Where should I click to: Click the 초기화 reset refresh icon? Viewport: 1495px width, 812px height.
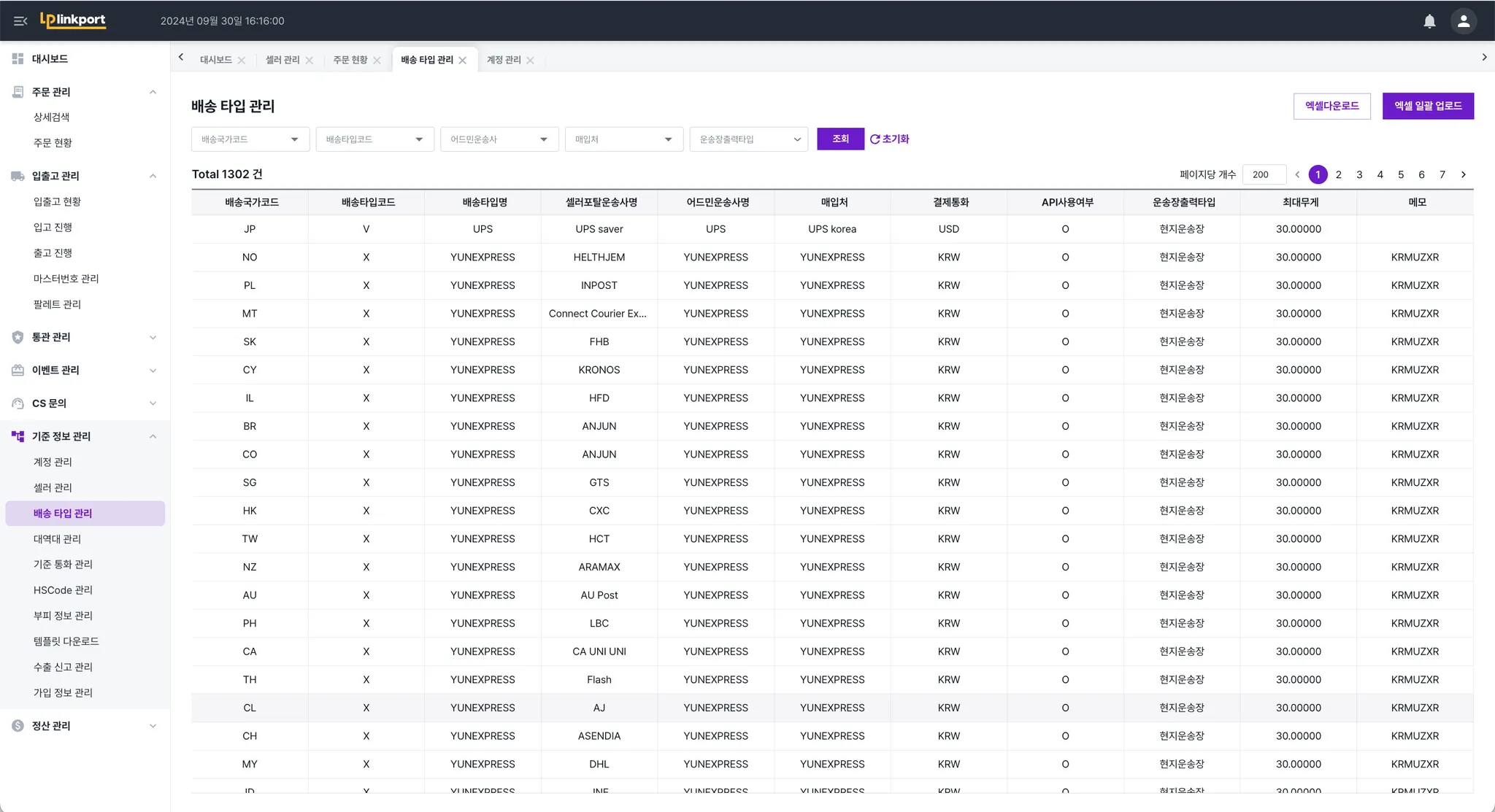875,139
